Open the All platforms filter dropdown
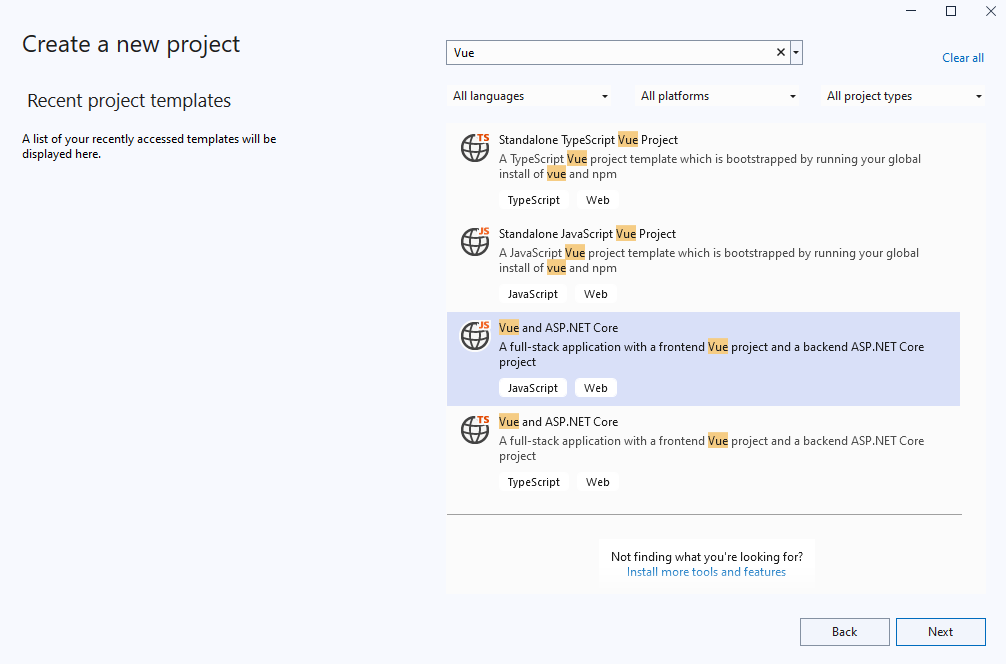1006x664 pixels. point(718,96)
